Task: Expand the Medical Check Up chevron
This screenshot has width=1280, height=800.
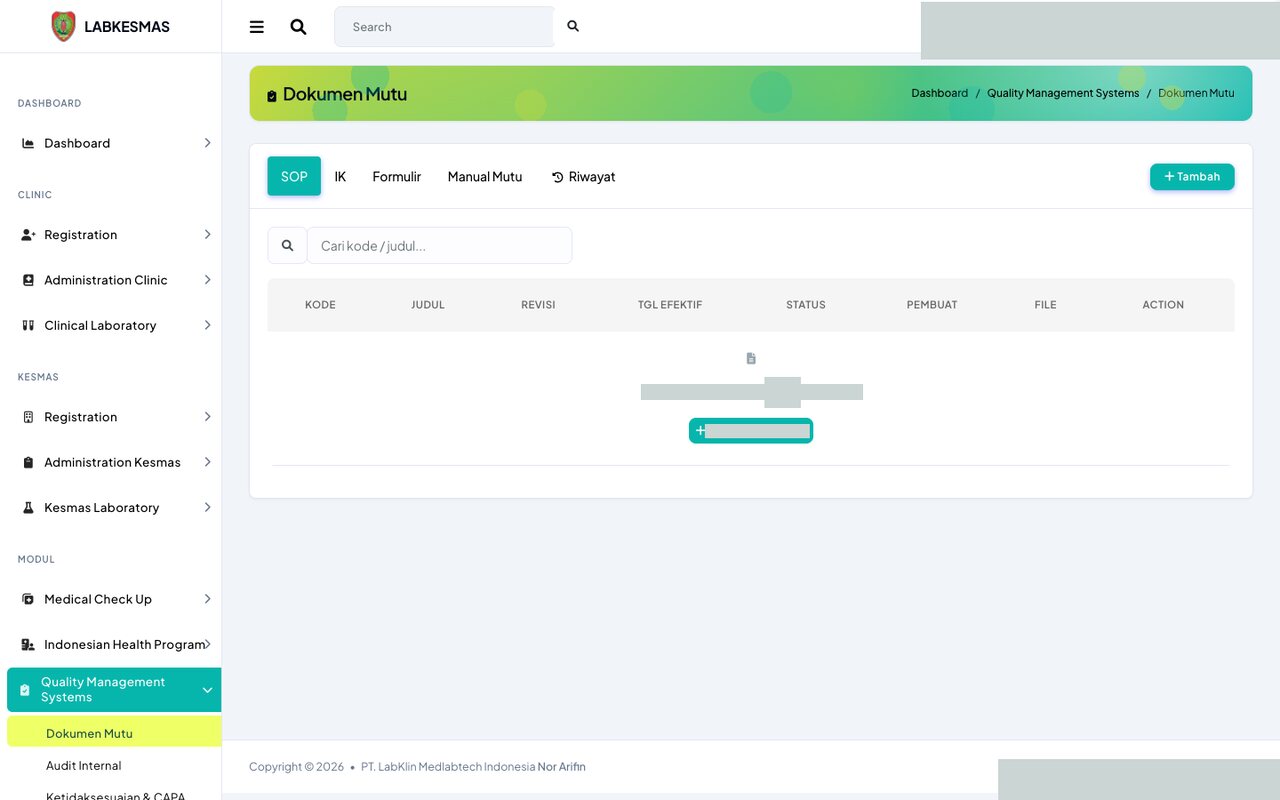Action: [x=207, y=599]
